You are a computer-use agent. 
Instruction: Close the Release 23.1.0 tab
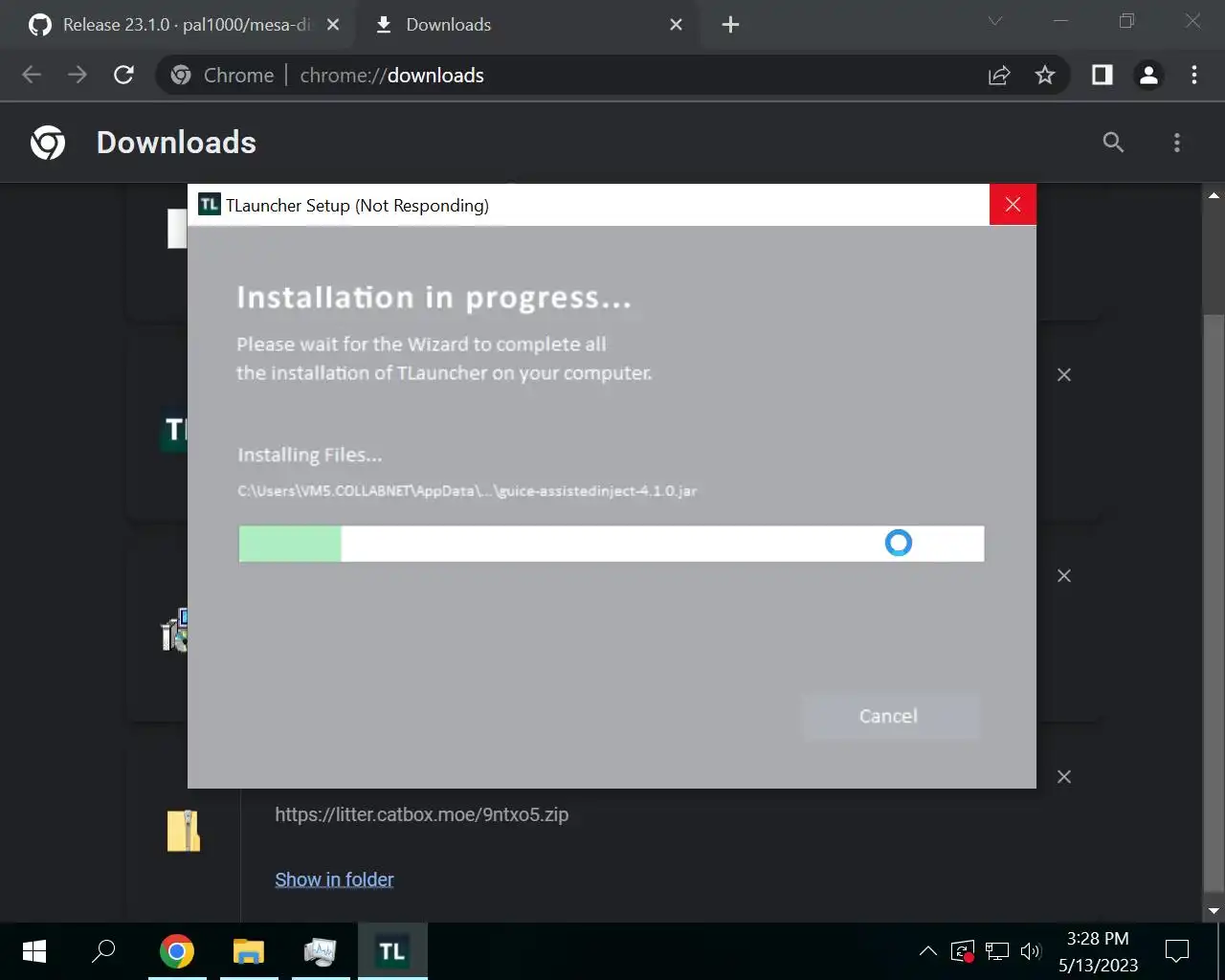point(333,25)
